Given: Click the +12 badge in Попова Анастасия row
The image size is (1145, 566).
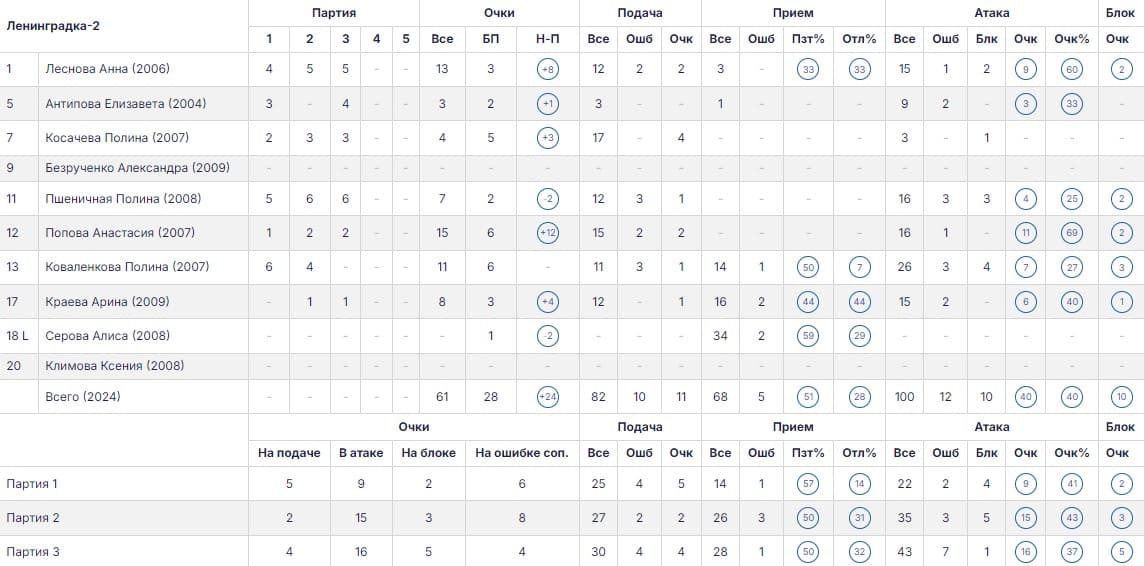Looking at the screenshot, I should pyautogui.click(x=548, y=233).
